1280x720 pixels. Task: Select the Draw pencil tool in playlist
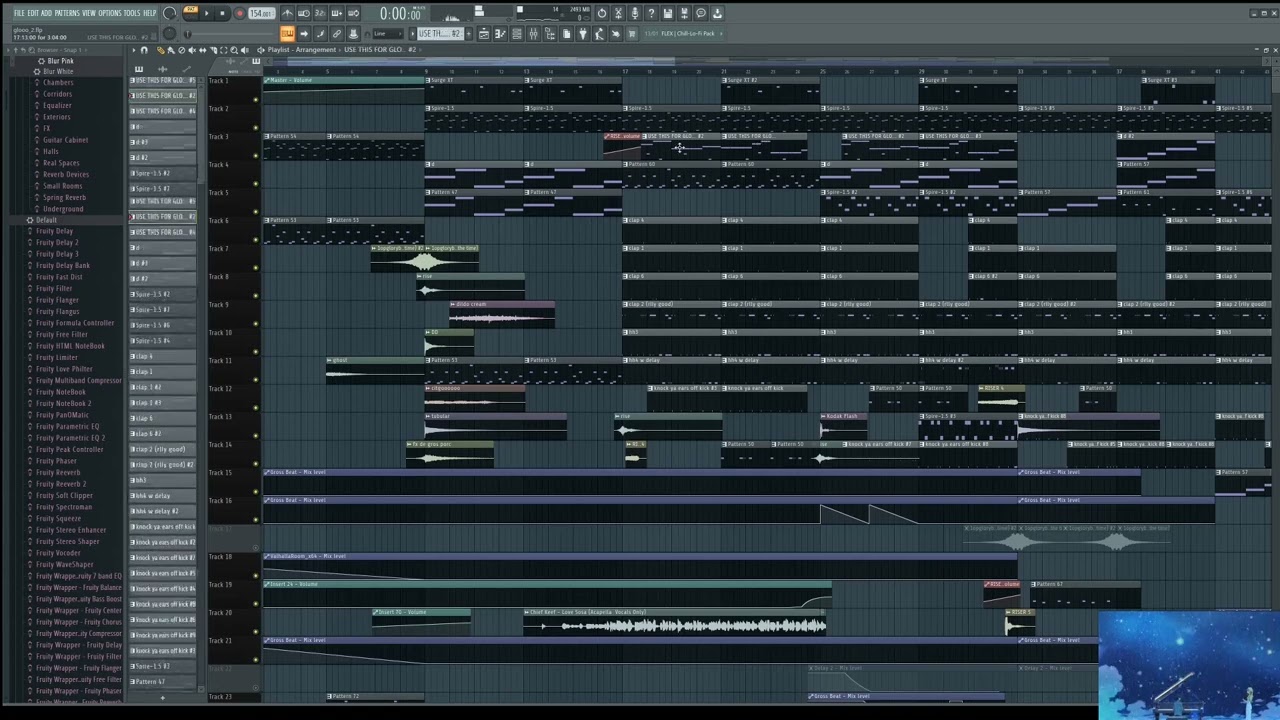tap(161, 49)
